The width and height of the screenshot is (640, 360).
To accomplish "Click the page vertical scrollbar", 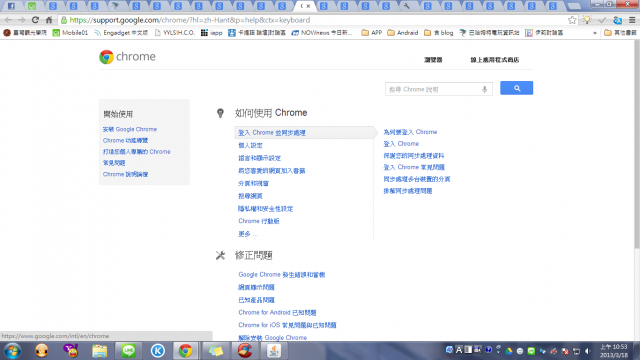I will [637, 145].
